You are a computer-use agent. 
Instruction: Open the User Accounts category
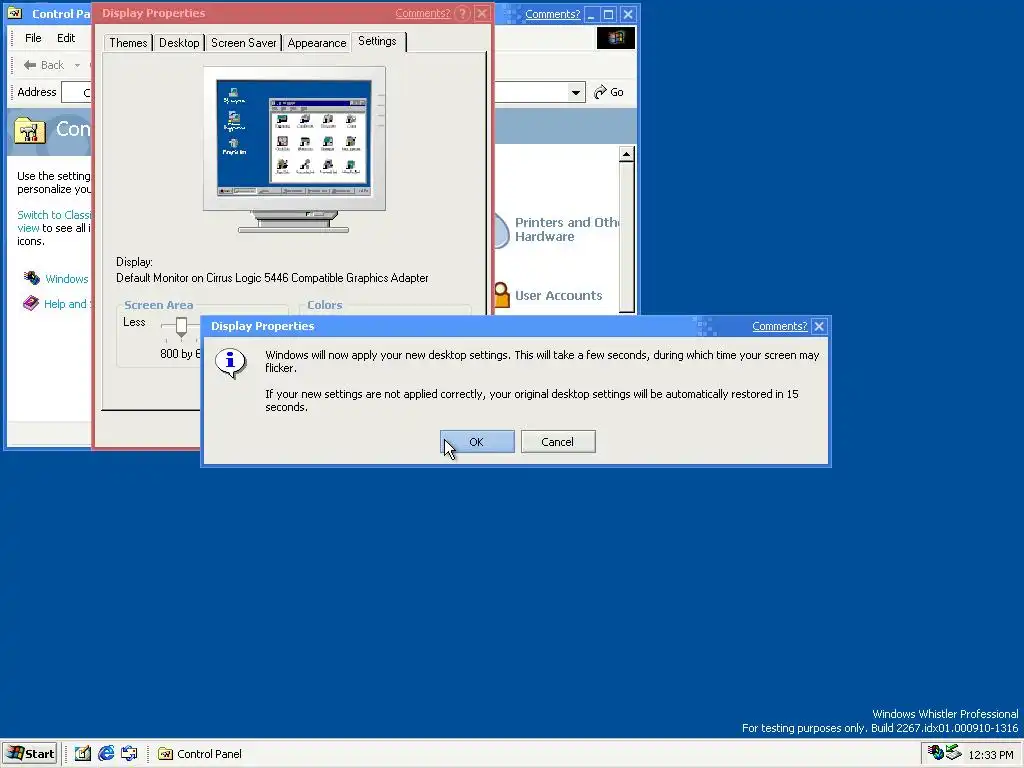tap(558, 296)
